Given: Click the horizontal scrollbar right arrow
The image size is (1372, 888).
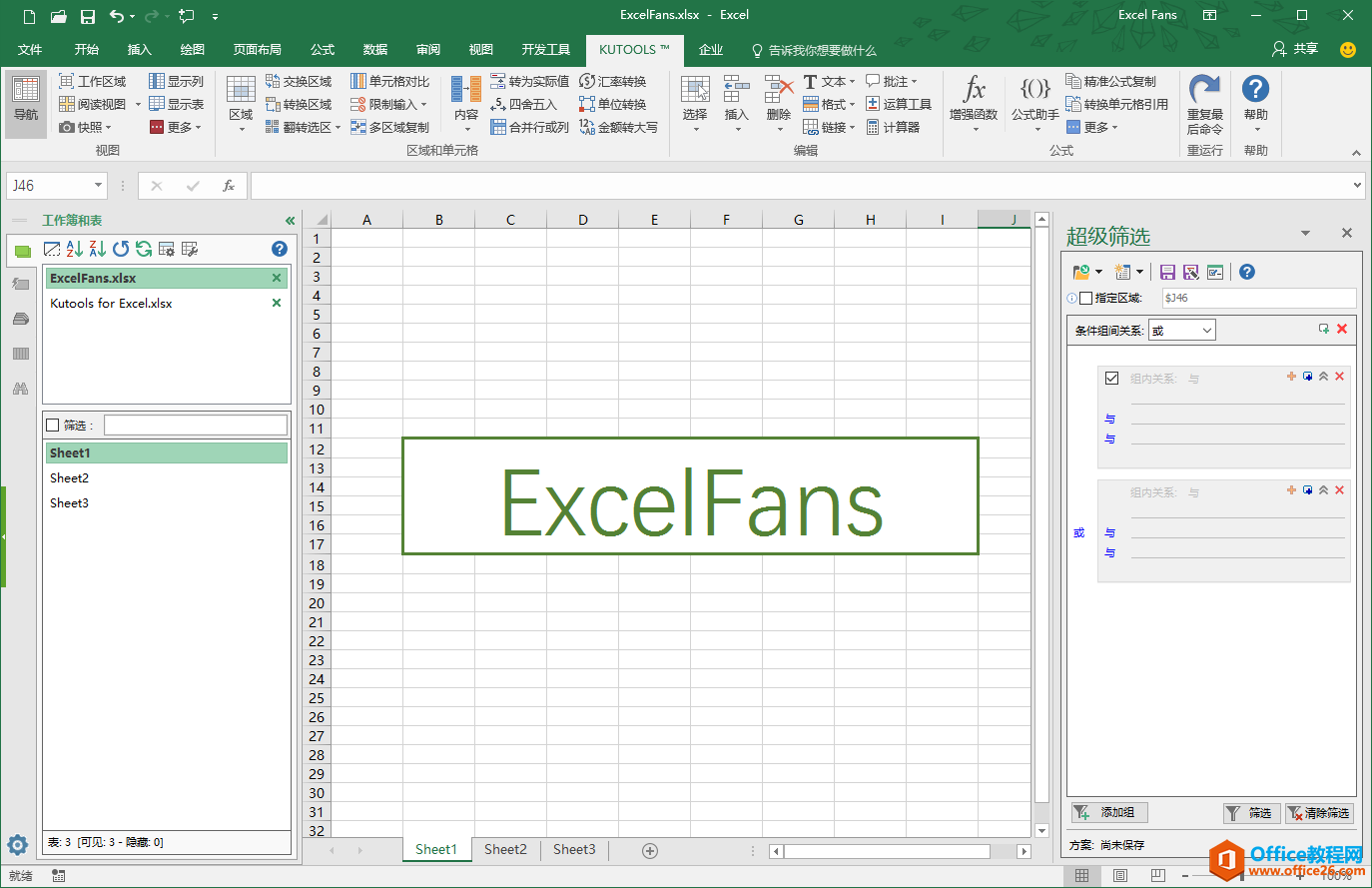Looking at the screenshot, I should click(1024, 851).
